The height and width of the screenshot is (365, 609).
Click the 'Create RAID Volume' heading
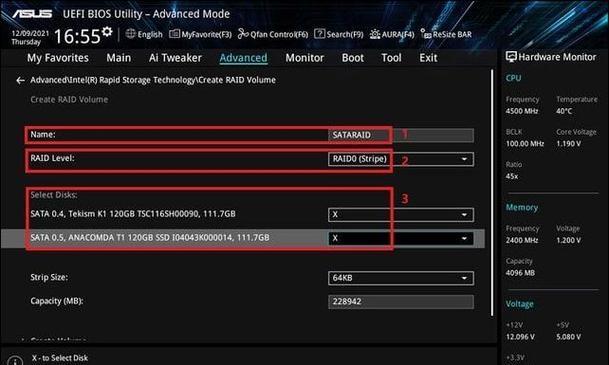[69, 99]
